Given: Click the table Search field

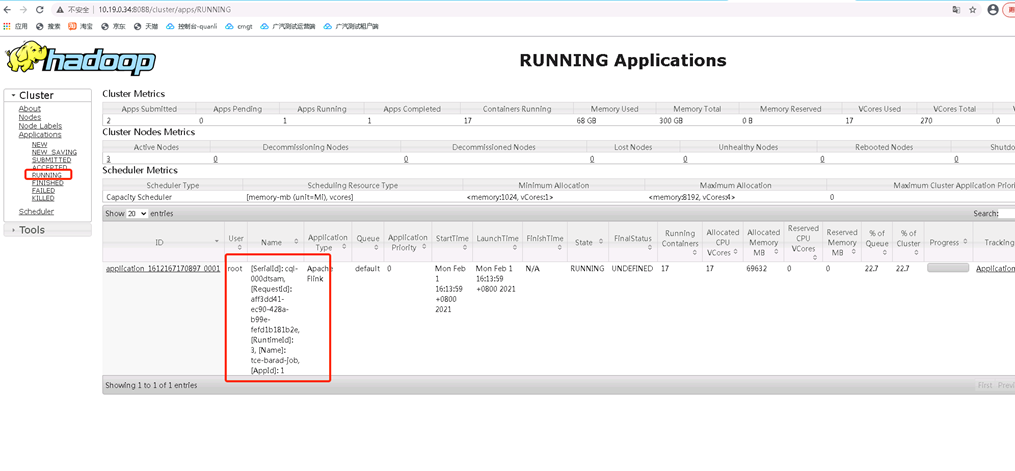Looking at the screenshot, I should (1007, 214).
